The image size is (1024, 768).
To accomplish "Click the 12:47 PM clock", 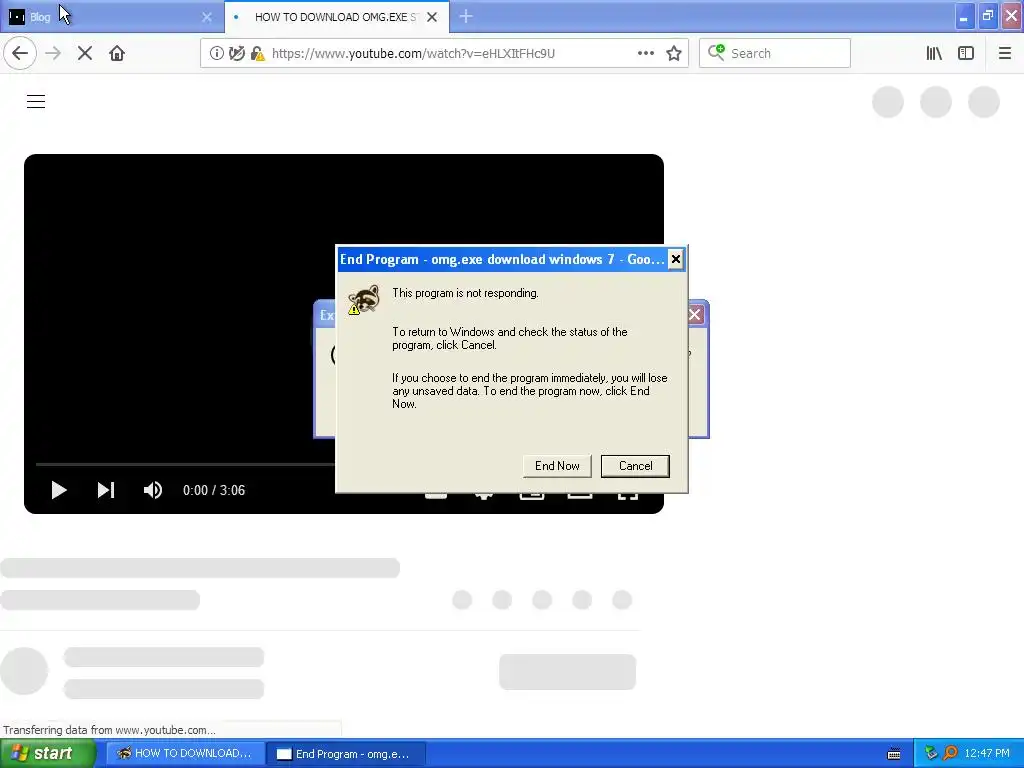I will (x=987, y=754).
